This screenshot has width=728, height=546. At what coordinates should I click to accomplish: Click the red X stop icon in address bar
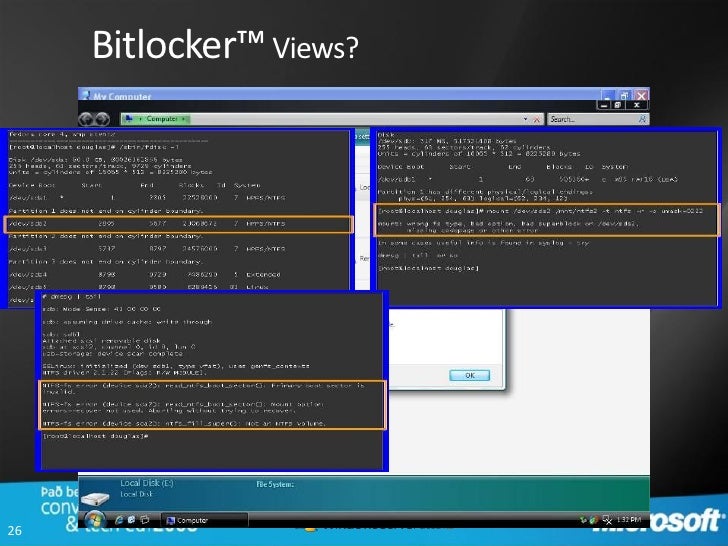point(536,120)
